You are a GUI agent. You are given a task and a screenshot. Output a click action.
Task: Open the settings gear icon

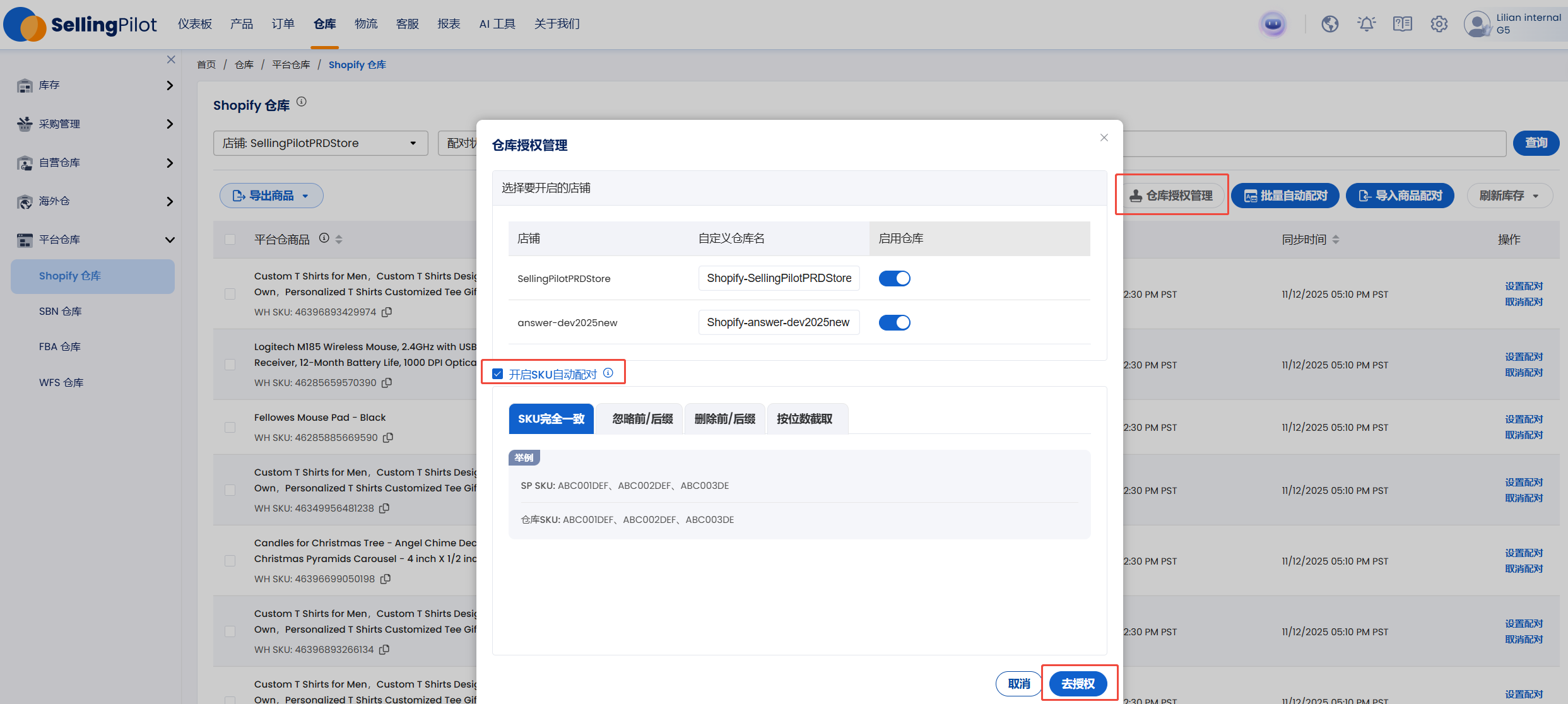click(x=1439, y=24)
